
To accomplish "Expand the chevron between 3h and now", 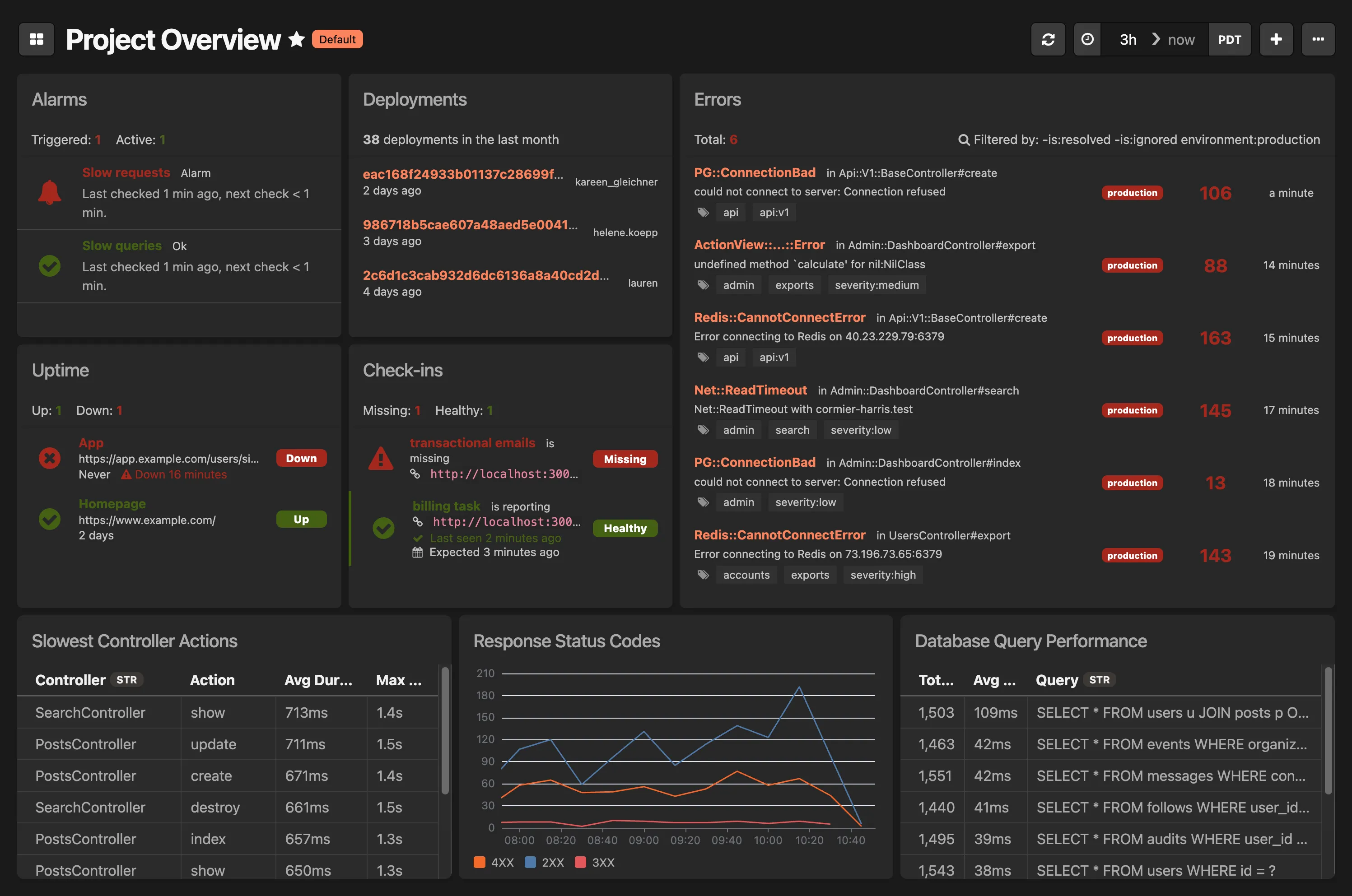I will (1156, 39).
